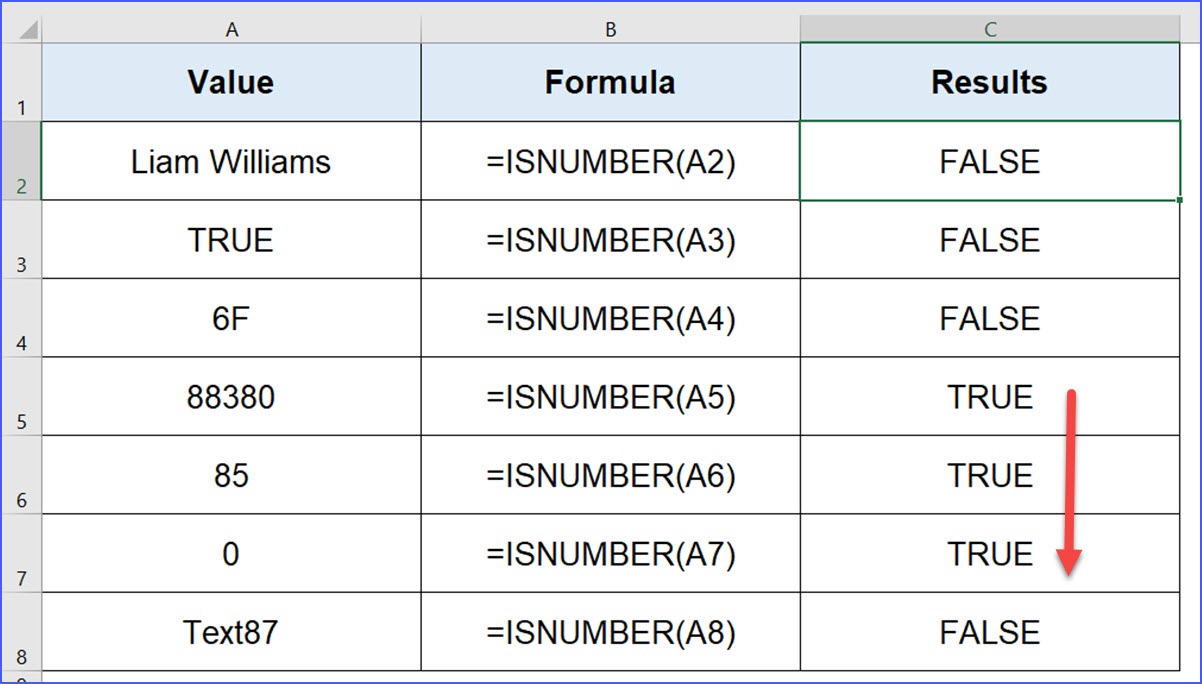Screen dimensions: 1202x684
Task: Select column C header
Action: [990, 30]
